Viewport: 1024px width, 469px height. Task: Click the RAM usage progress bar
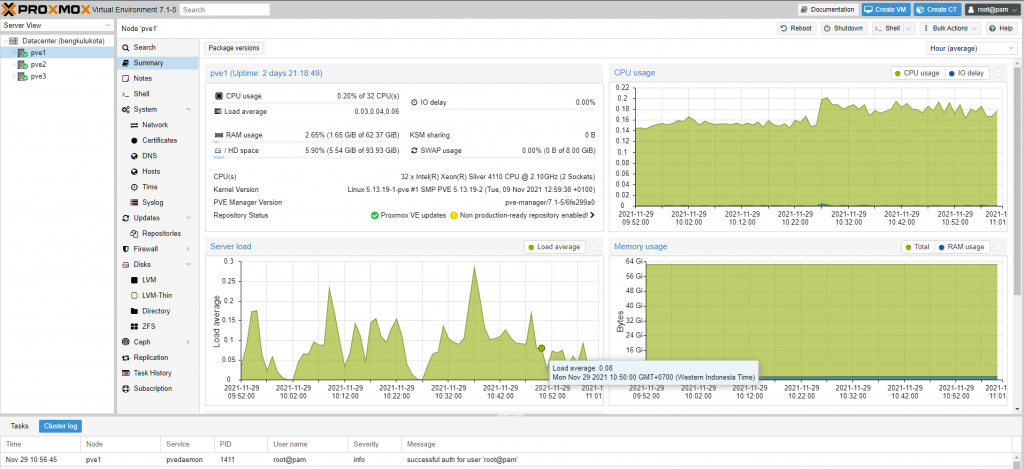306,142
